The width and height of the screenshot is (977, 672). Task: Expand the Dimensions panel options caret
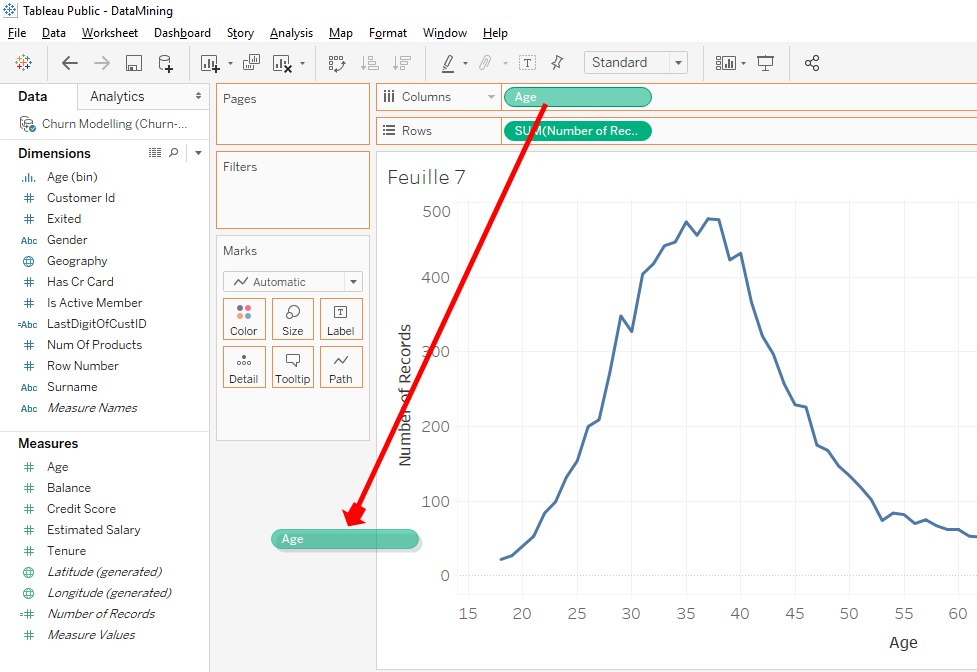coord(197,152)
